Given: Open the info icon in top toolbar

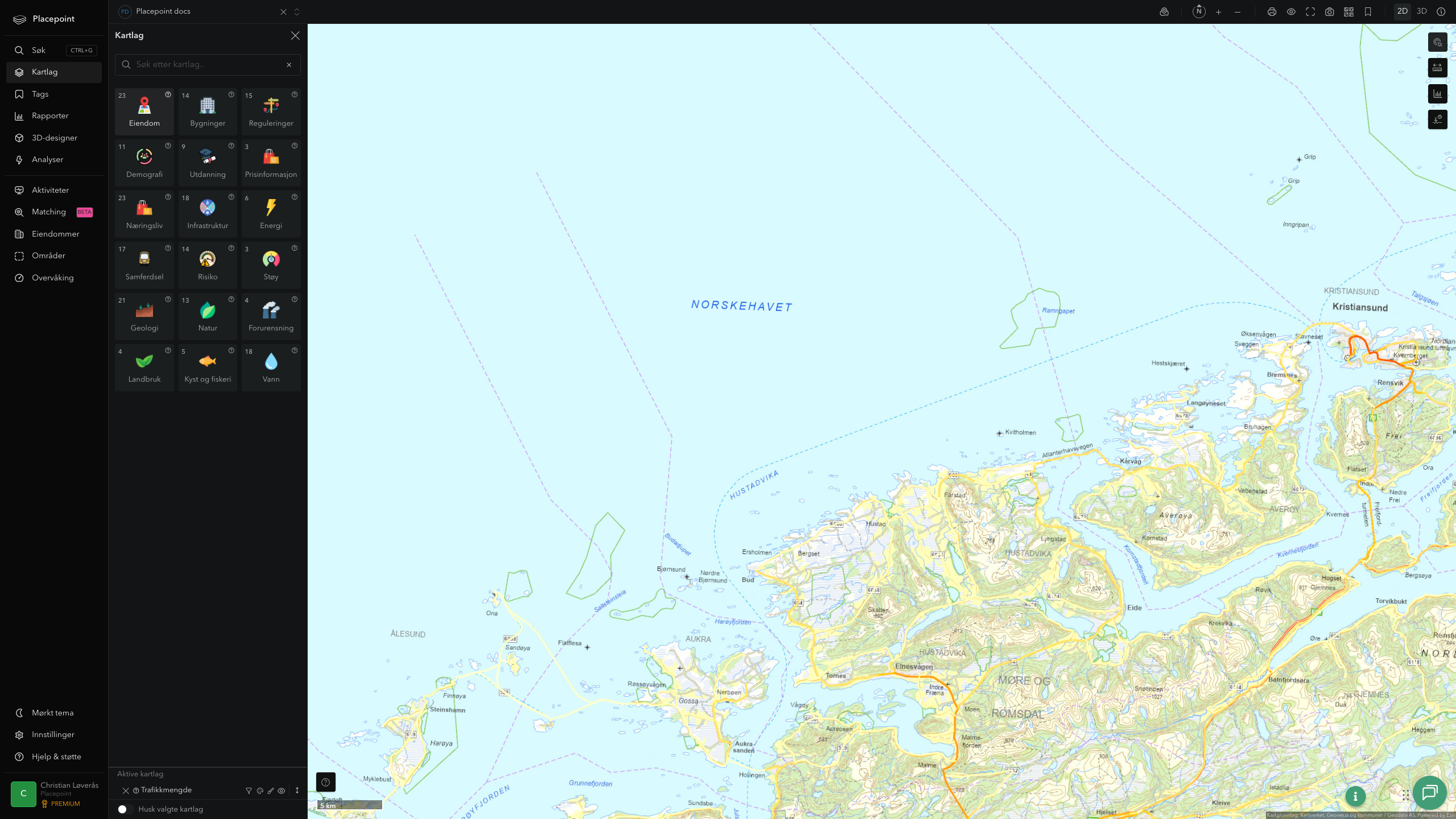Looking at the screenshot, I should (x=1441, y=12).
